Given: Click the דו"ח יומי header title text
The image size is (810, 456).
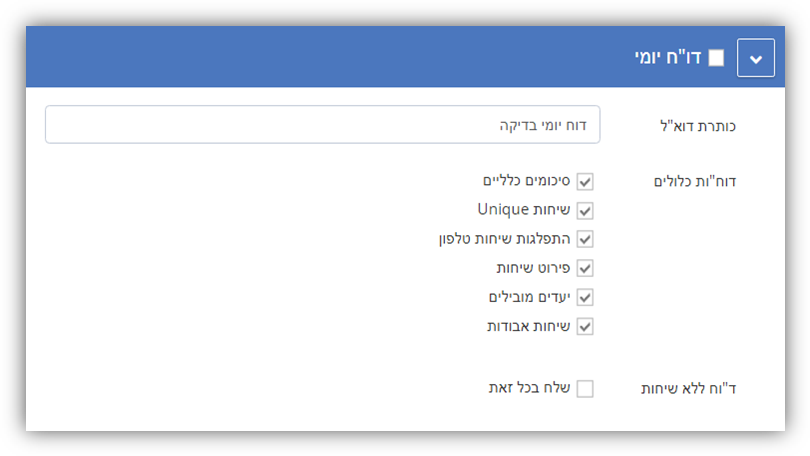Looking at the screenshot, I should pos(668,57).
